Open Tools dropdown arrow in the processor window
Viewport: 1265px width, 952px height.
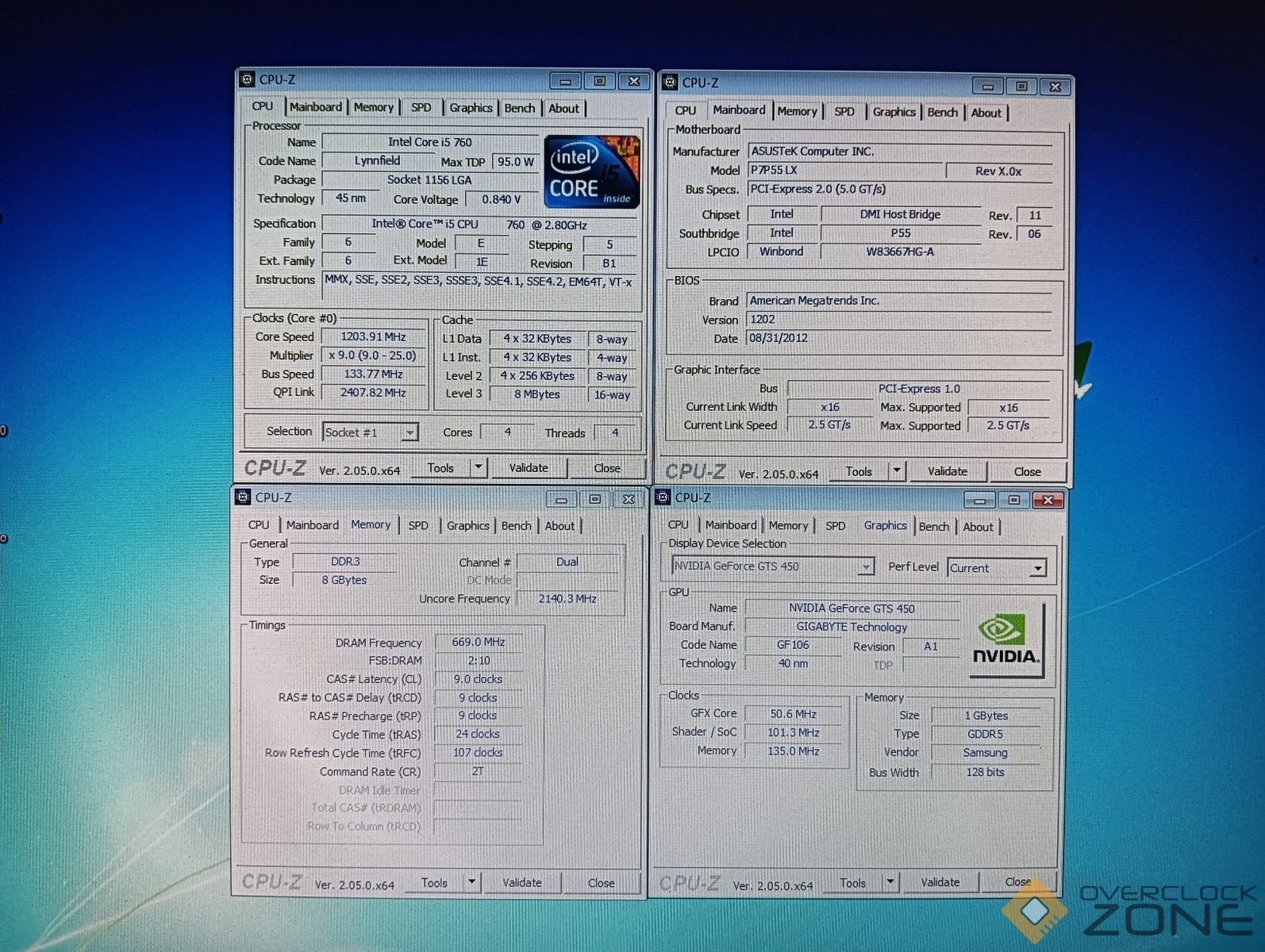[479, 467]
